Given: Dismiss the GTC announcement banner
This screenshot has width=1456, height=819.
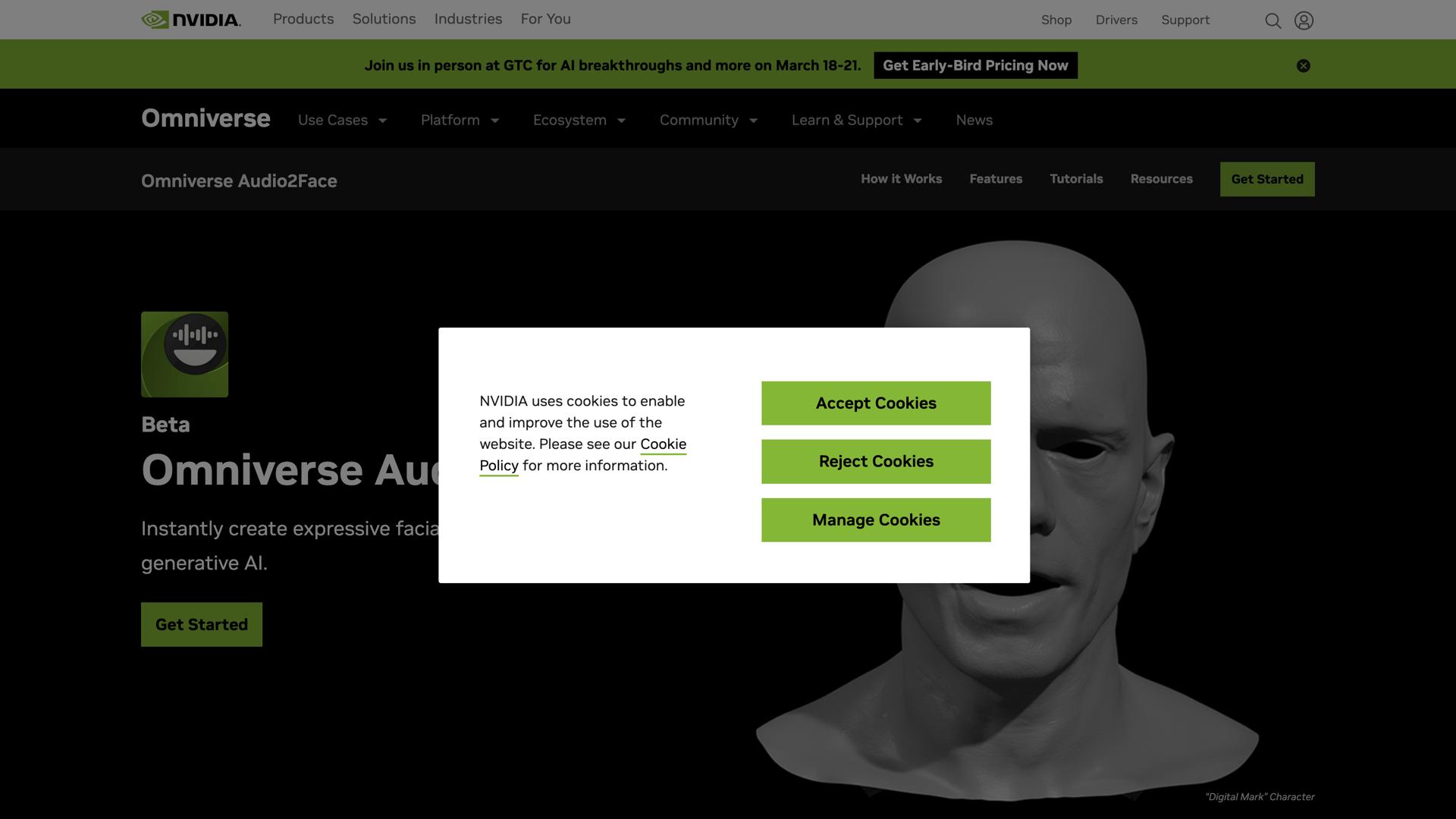Looking at the screenshot, I should pos(1304,65).
